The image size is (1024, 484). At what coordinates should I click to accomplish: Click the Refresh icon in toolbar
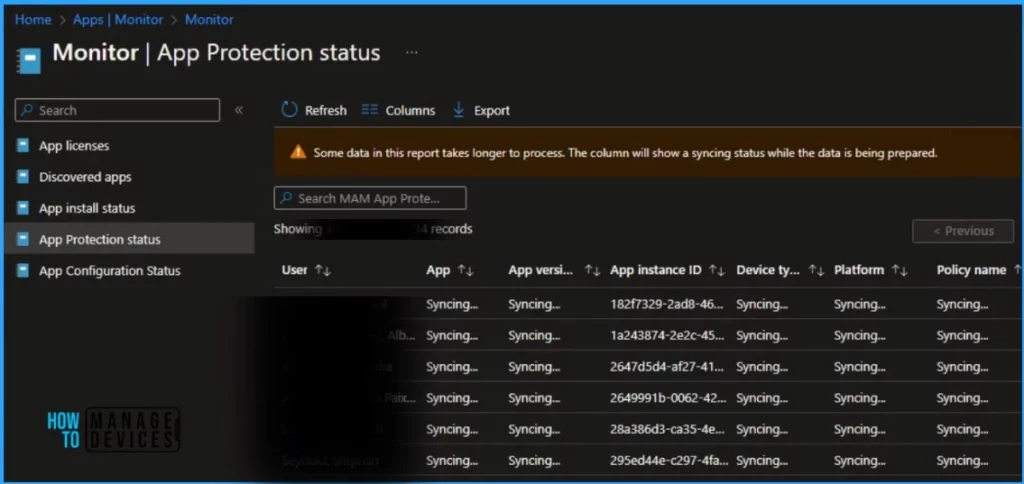[x=289, y=110]
